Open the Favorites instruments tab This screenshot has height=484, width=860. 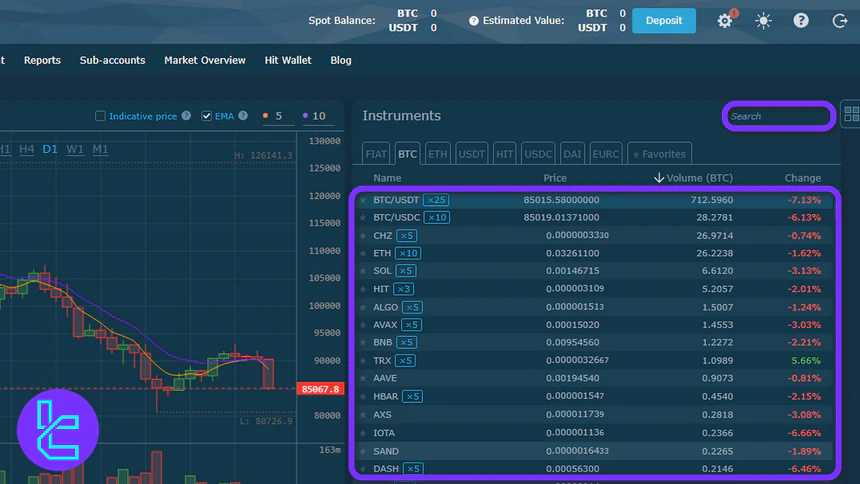pyautogui.click(x=659, y=154)
